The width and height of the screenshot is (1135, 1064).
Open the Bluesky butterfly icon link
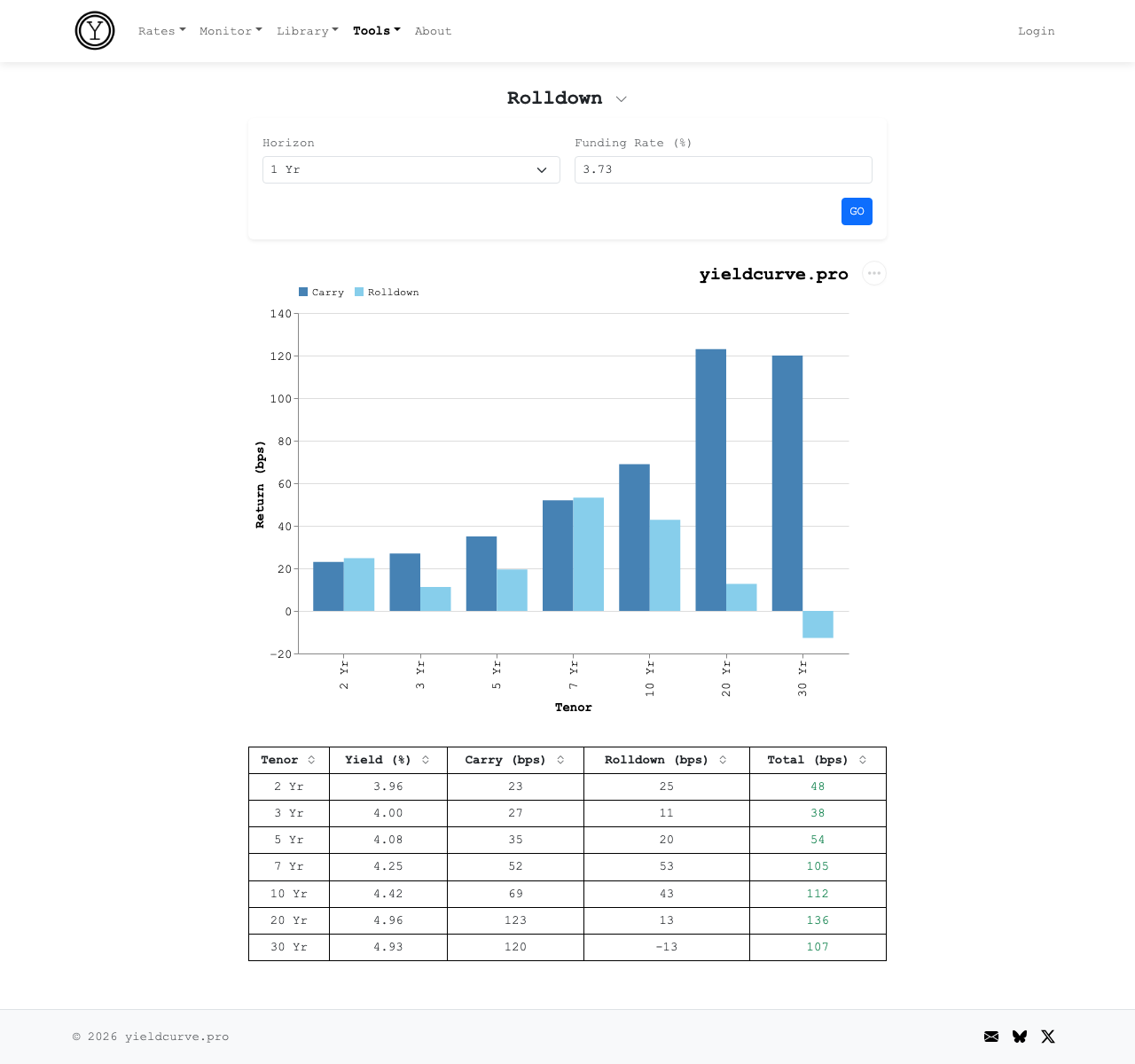coord(1020,1037)
